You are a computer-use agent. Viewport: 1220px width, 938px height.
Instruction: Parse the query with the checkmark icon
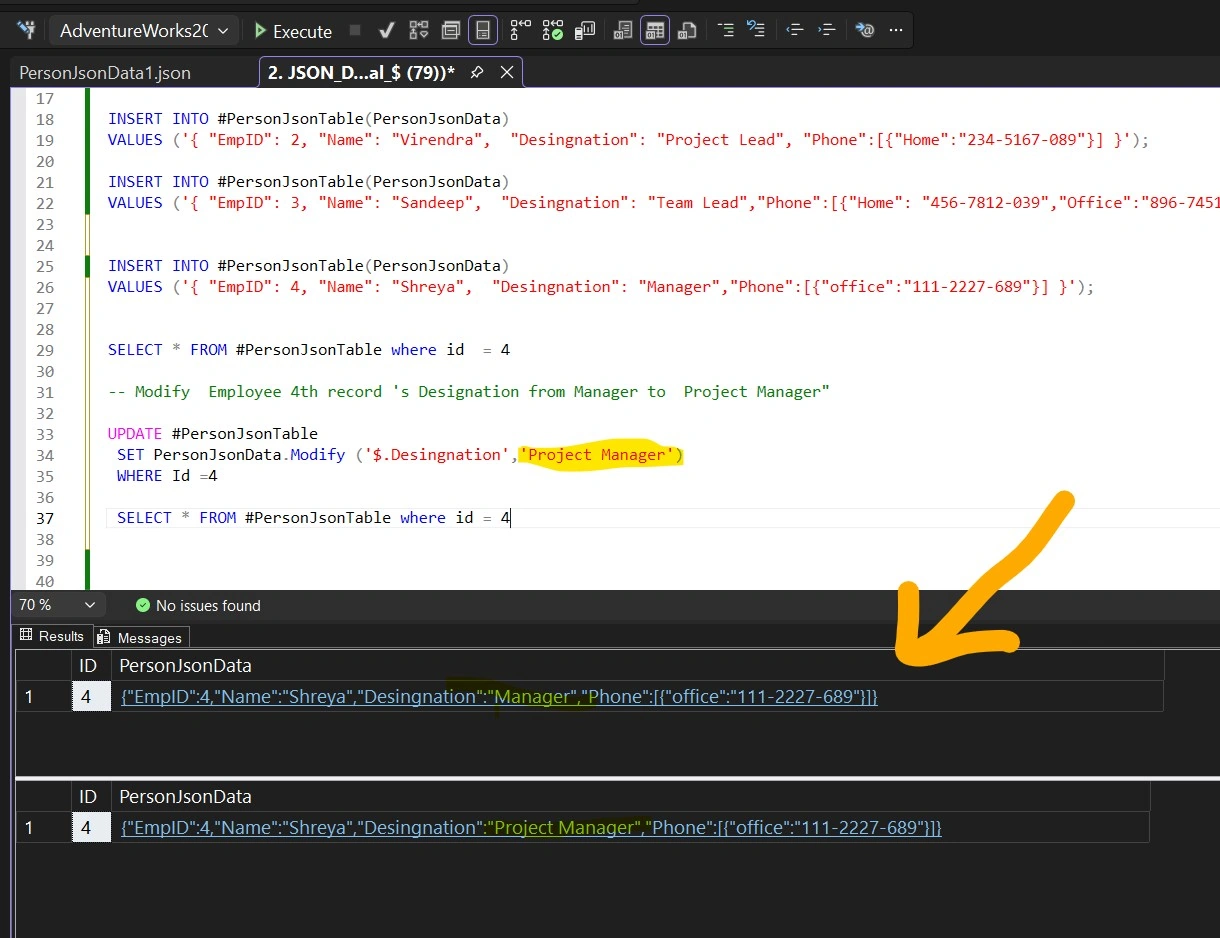(386, 31)
